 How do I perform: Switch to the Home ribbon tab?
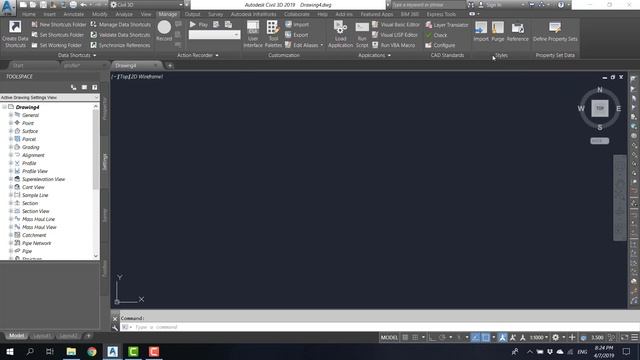(x=29, y=14)
